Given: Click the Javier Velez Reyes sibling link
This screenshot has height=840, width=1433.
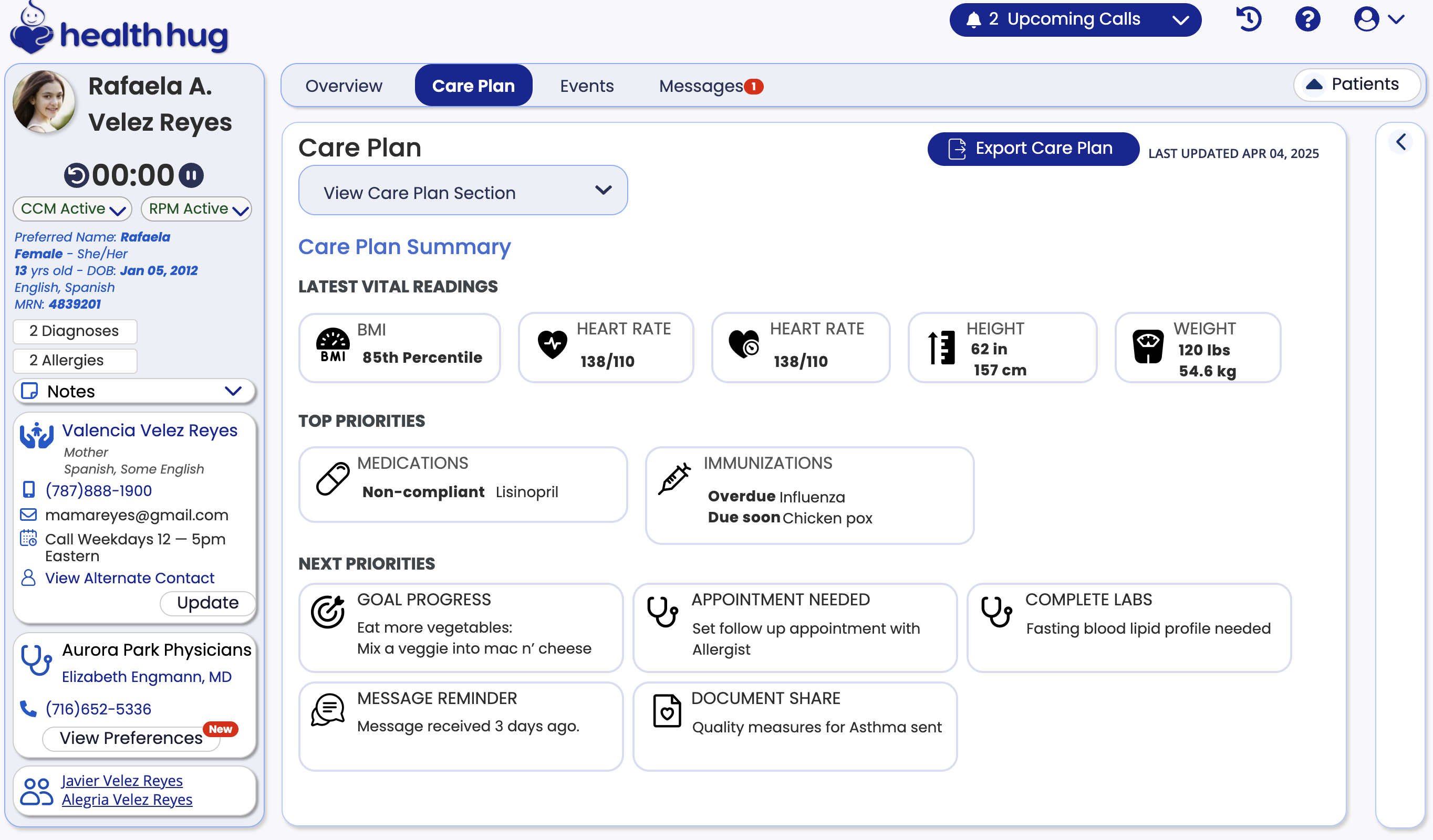Looking at the screenshot, I should [x=122, y=780].
